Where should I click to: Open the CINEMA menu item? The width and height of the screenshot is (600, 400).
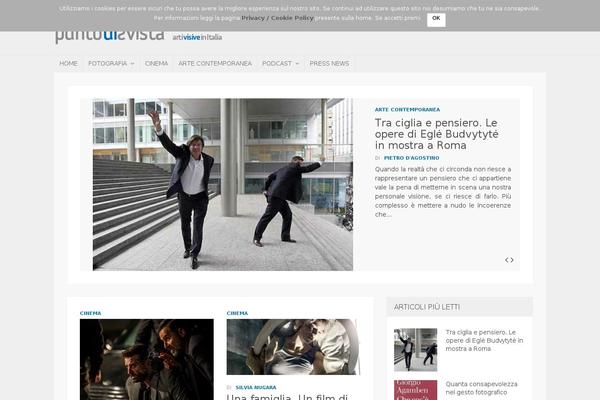point(156,64)
